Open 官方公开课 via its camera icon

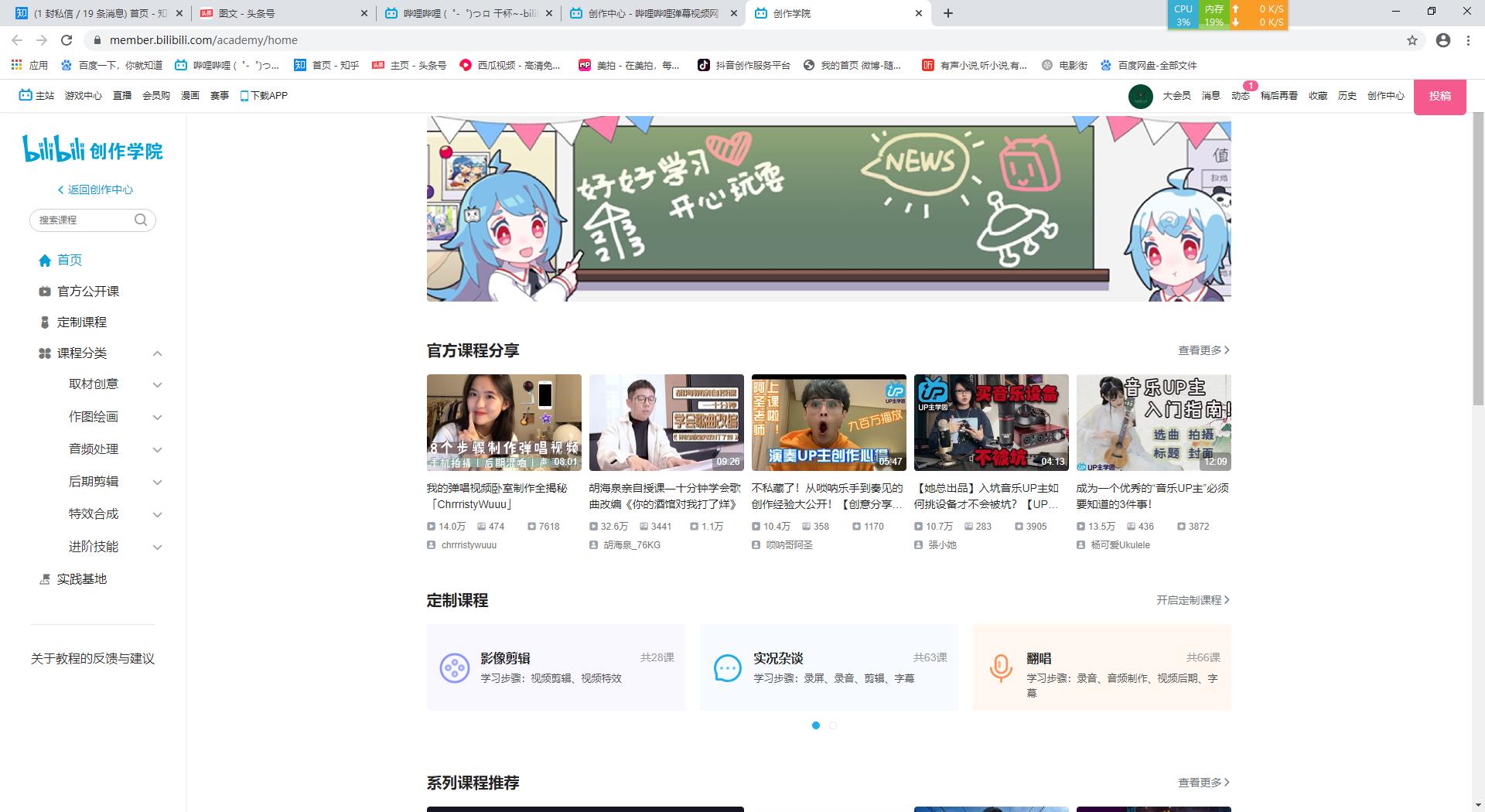45,292
